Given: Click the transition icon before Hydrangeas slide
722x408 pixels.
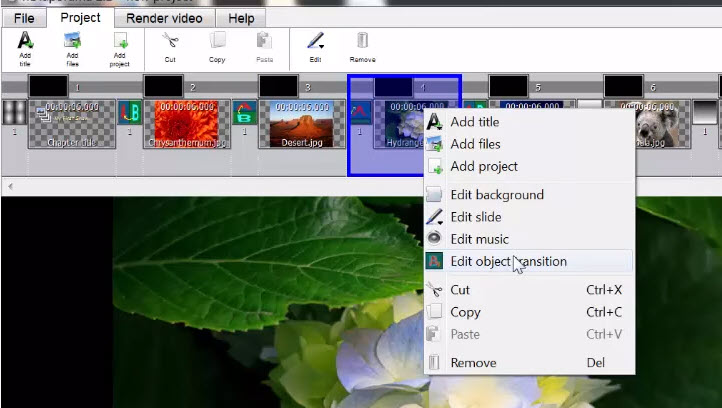Looking at the screenshot, I should tap(361, 112).
